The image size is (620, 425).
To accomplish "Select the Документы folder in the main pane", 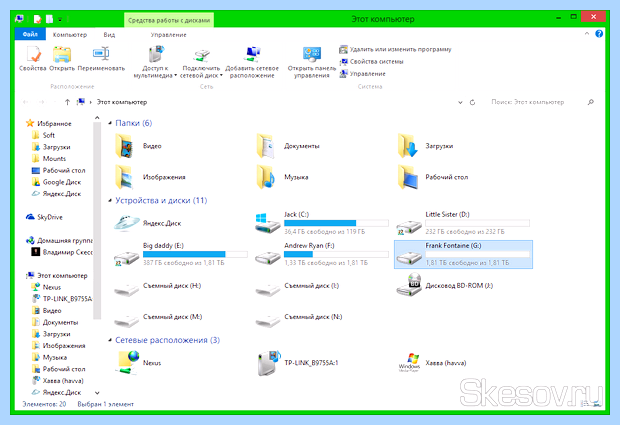I will click(x=288, y=146).
